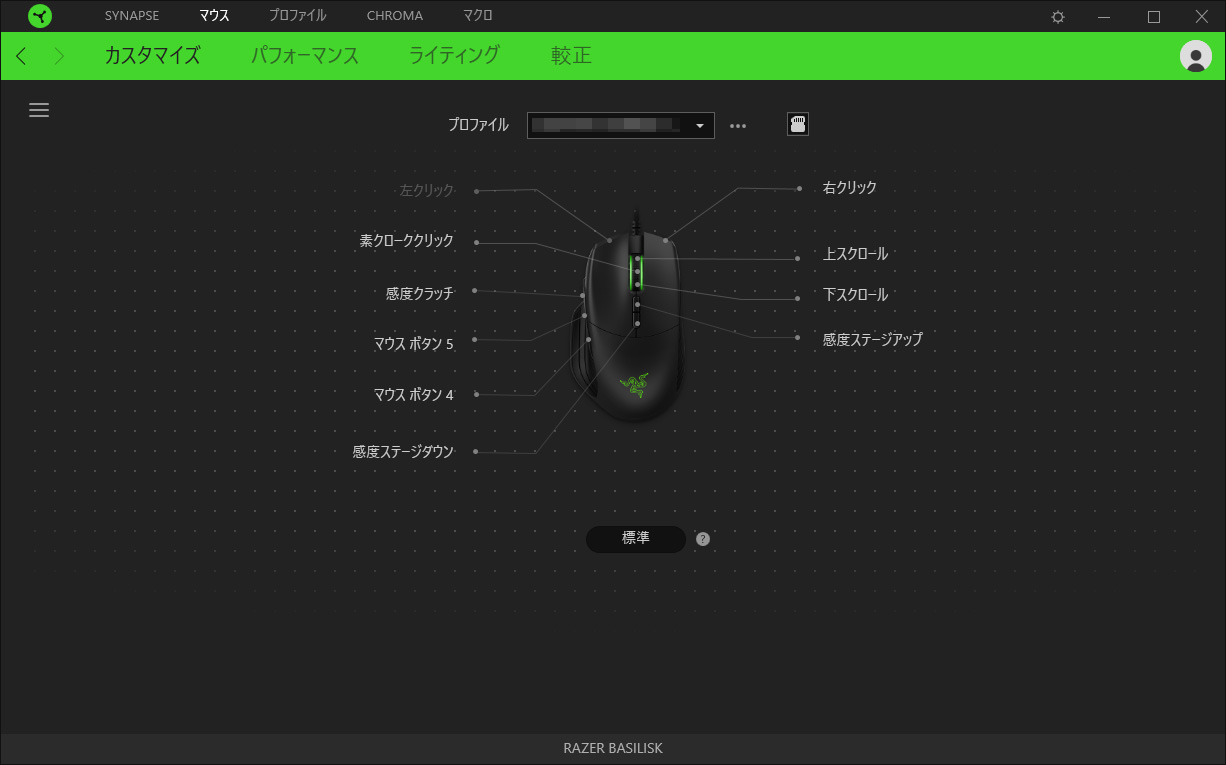The height and width of the screenshot is (765, 1226).
Task: Maximize the Synapse window
Action: coord(1153,17)
